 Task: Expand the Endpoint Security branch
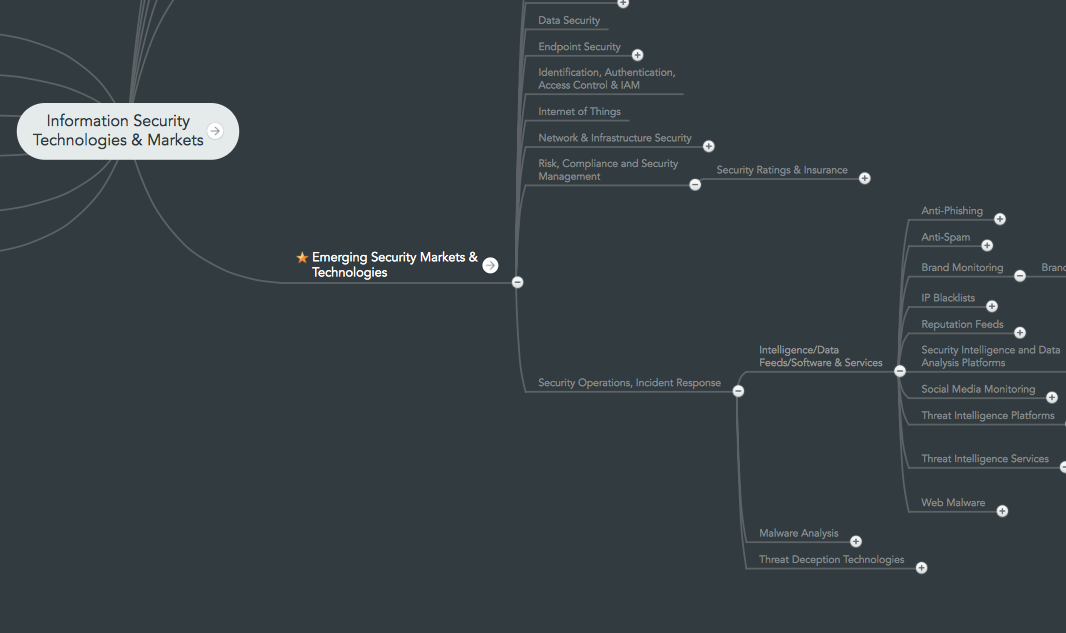[637, 55]
